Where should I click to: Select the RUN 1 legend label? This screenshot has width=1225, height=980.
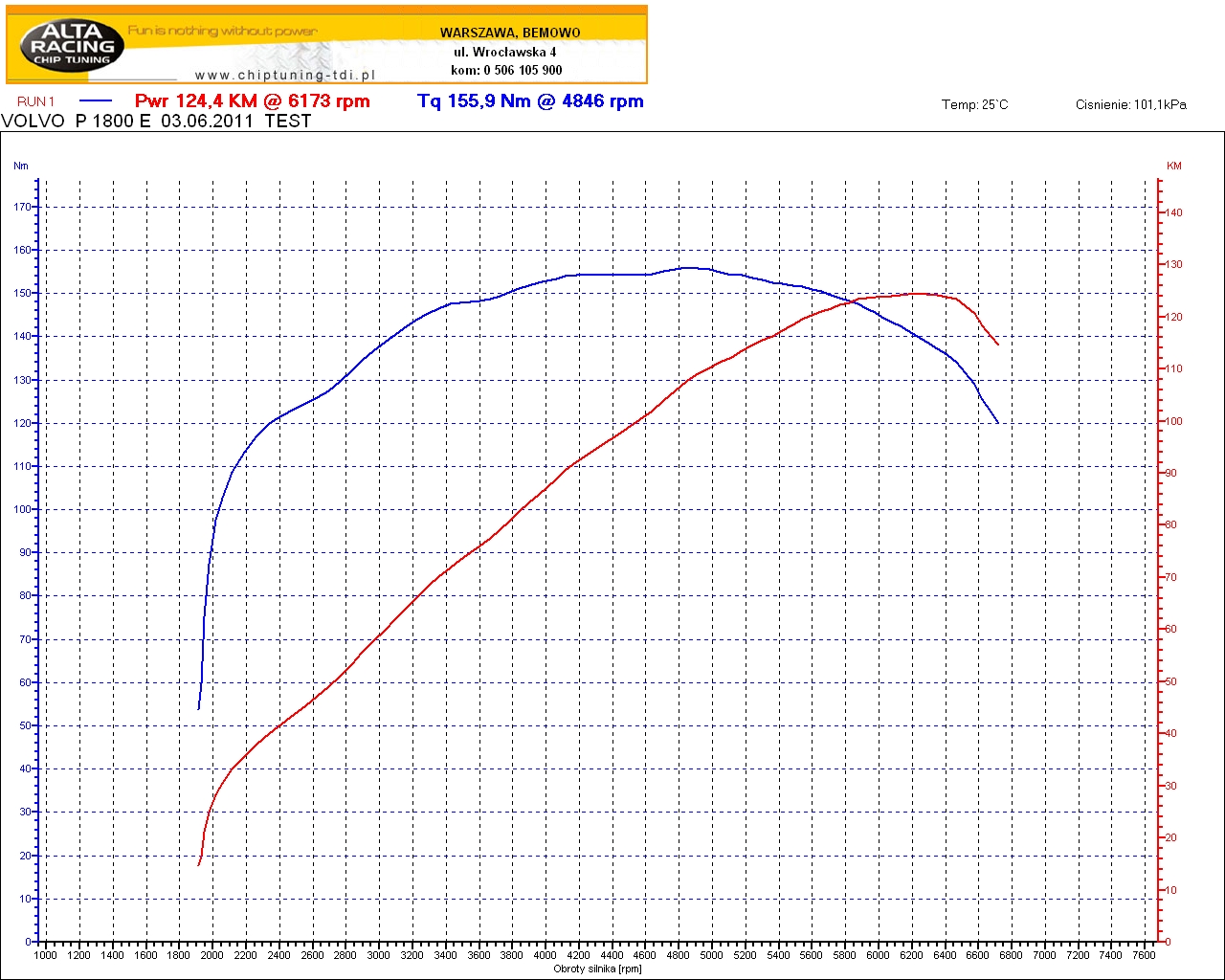coord(36,101)
